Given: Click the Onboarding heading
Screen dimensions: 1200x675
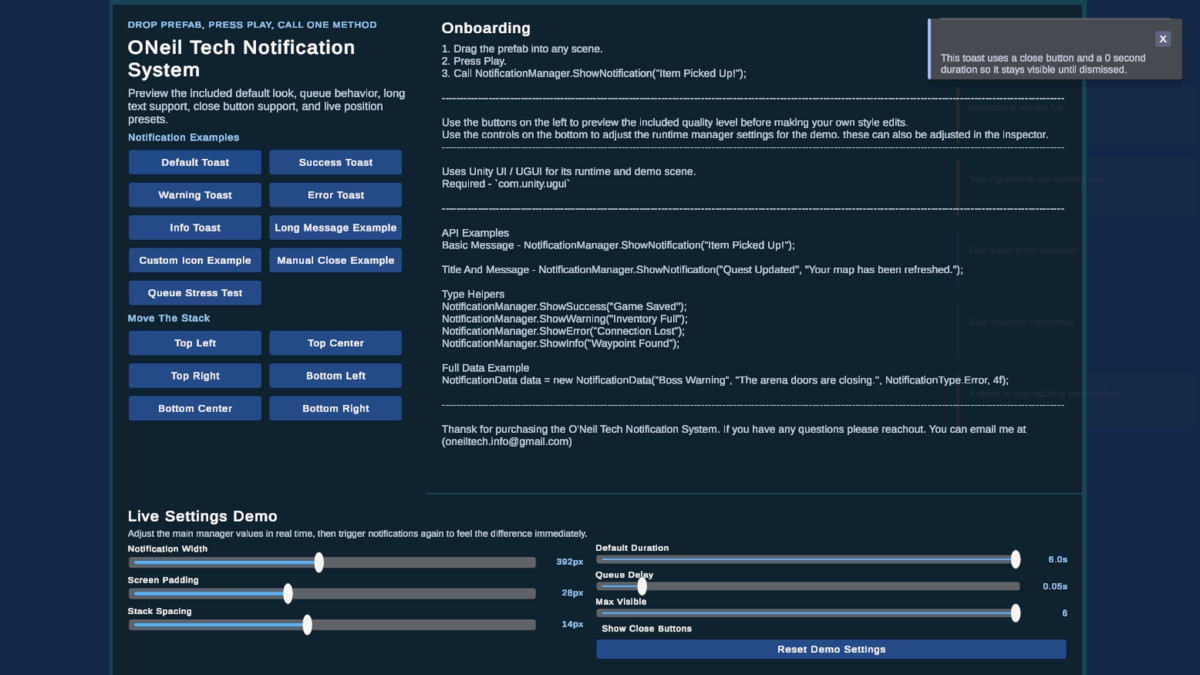Looking at the screenshot, I should [486, 28].
